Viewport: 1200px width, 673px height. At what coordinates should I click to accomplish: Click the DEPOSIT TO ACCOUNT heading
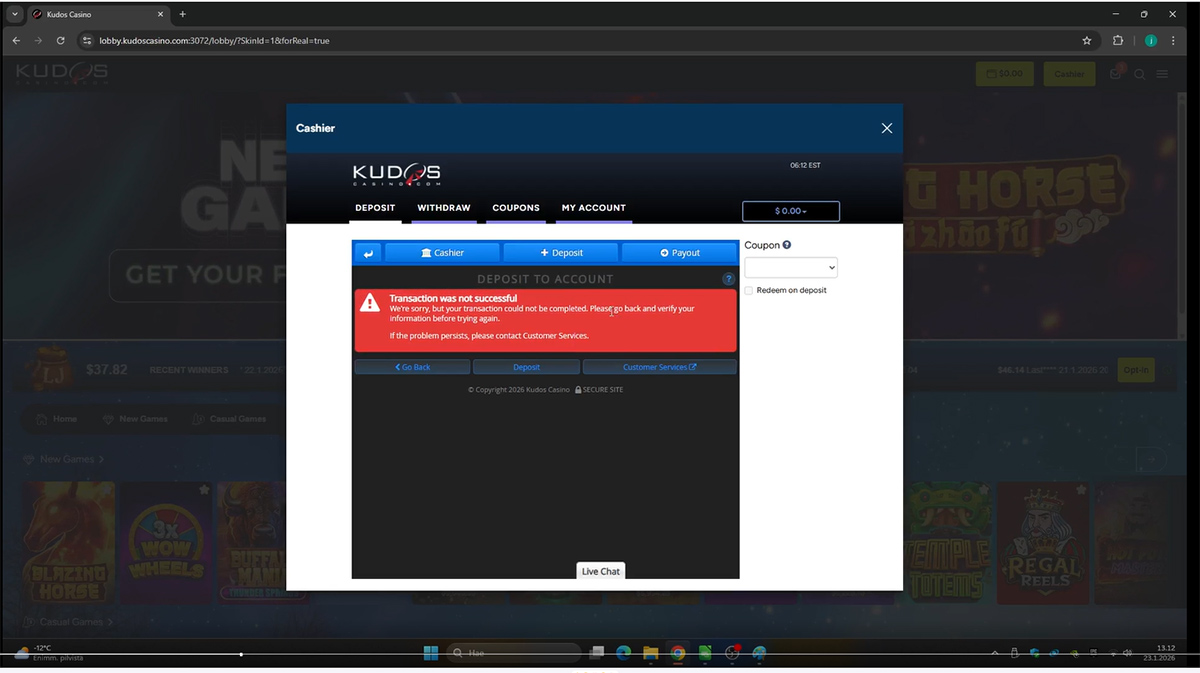pos(545,279)
